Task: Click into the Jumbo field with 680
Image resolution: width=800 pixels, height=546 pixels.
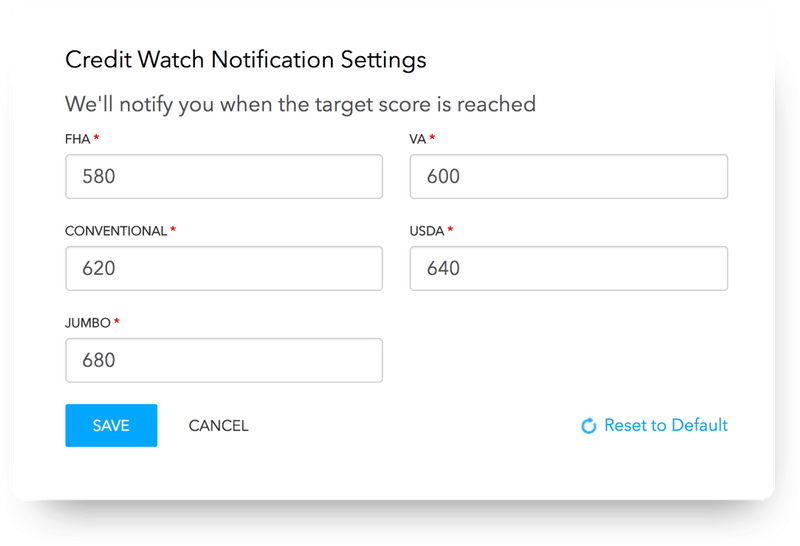Action: point(224,360)
